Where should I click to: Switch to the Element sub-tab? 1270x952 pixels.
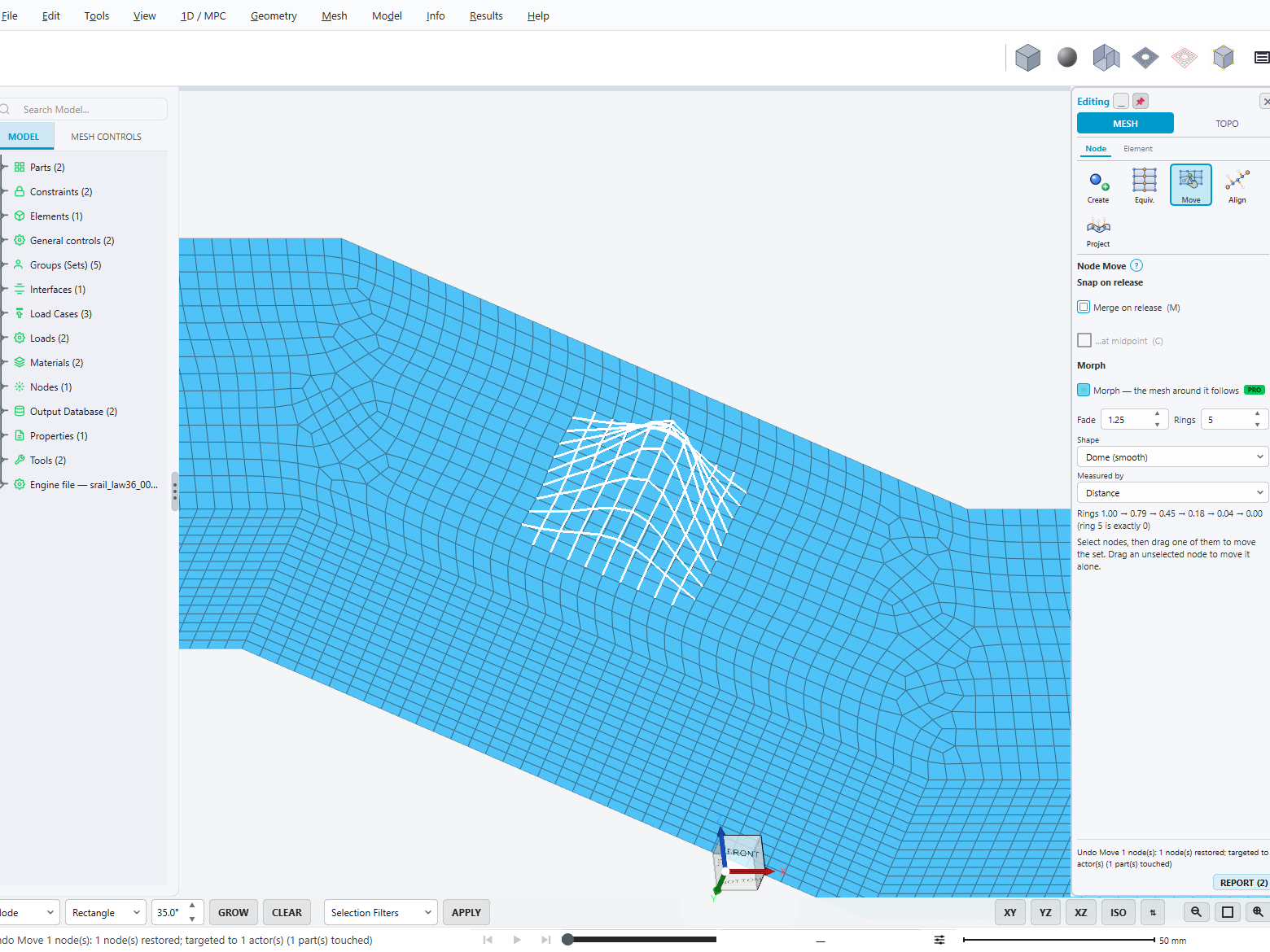pyautogui.click(x=1138, y=148)
